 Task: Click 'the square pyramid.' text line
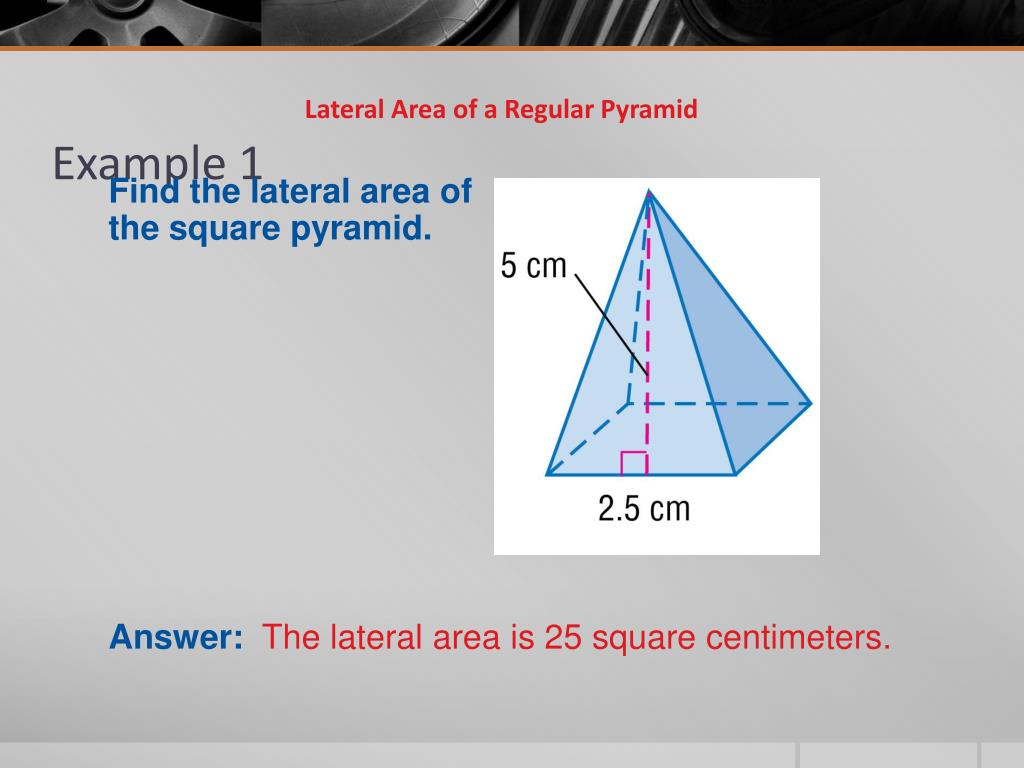pos(270,229)
